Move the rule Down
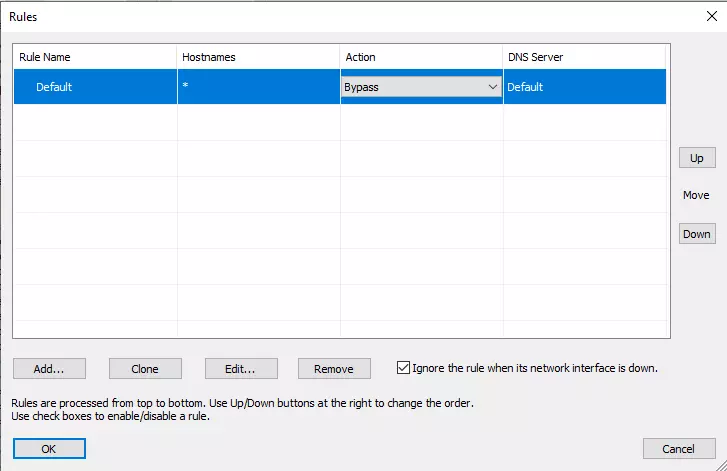The width and height of the screenshot is (727, 471). [x=696, y=234]
